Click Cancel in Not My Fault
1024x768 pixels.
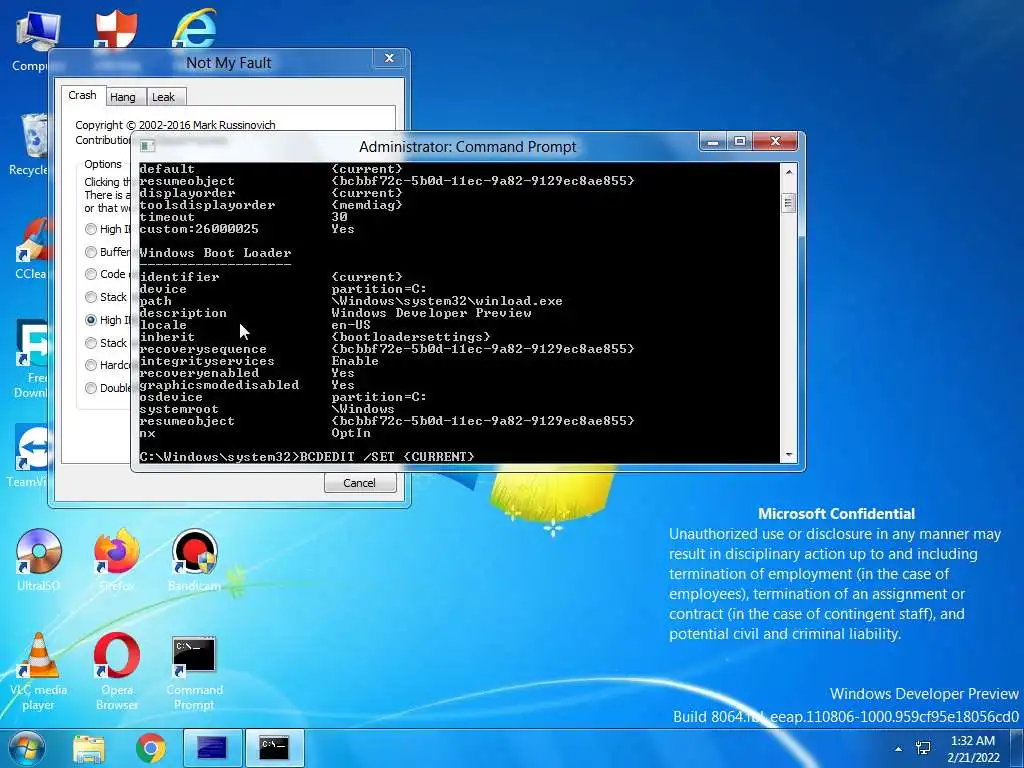pyautogui.click(x=360, y=483)
